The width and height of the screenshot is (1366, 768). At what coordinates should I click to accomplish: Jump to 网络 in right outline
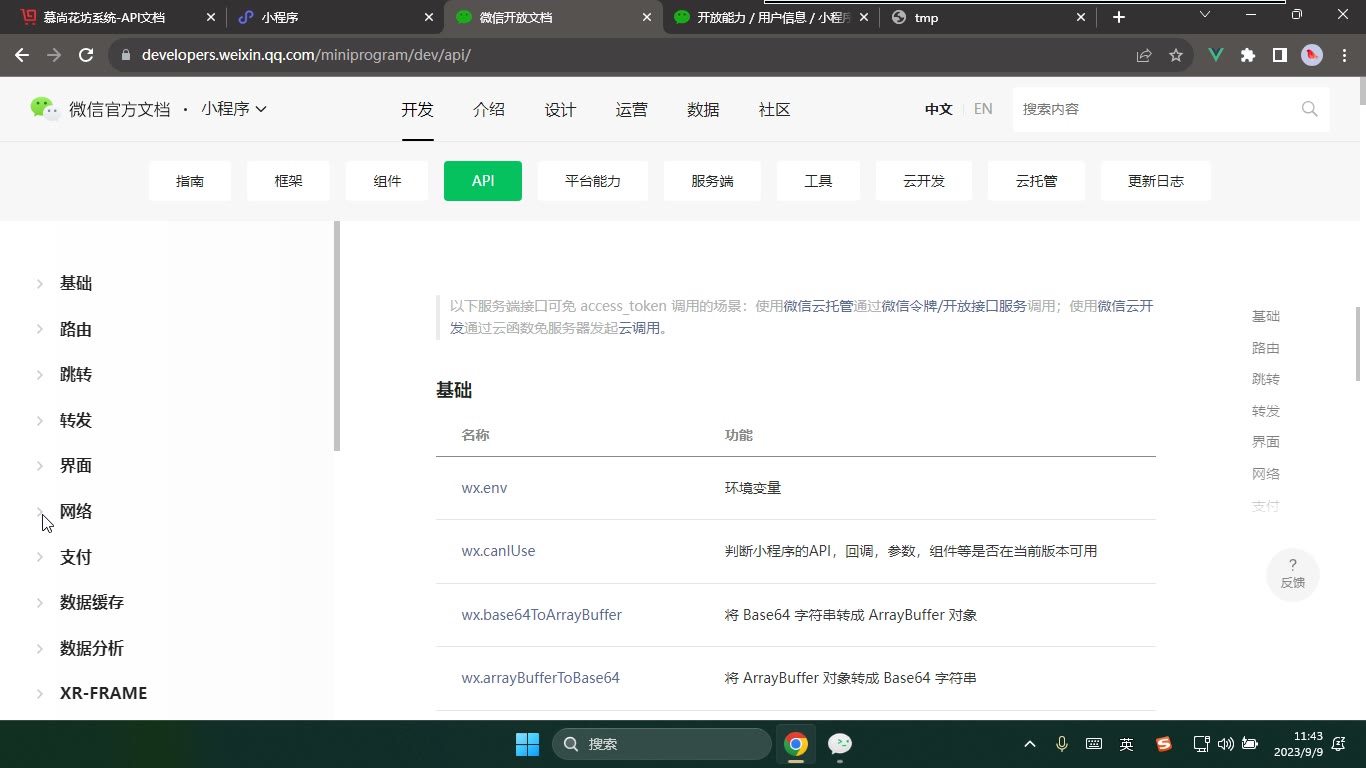click(x=1266, y=474)
